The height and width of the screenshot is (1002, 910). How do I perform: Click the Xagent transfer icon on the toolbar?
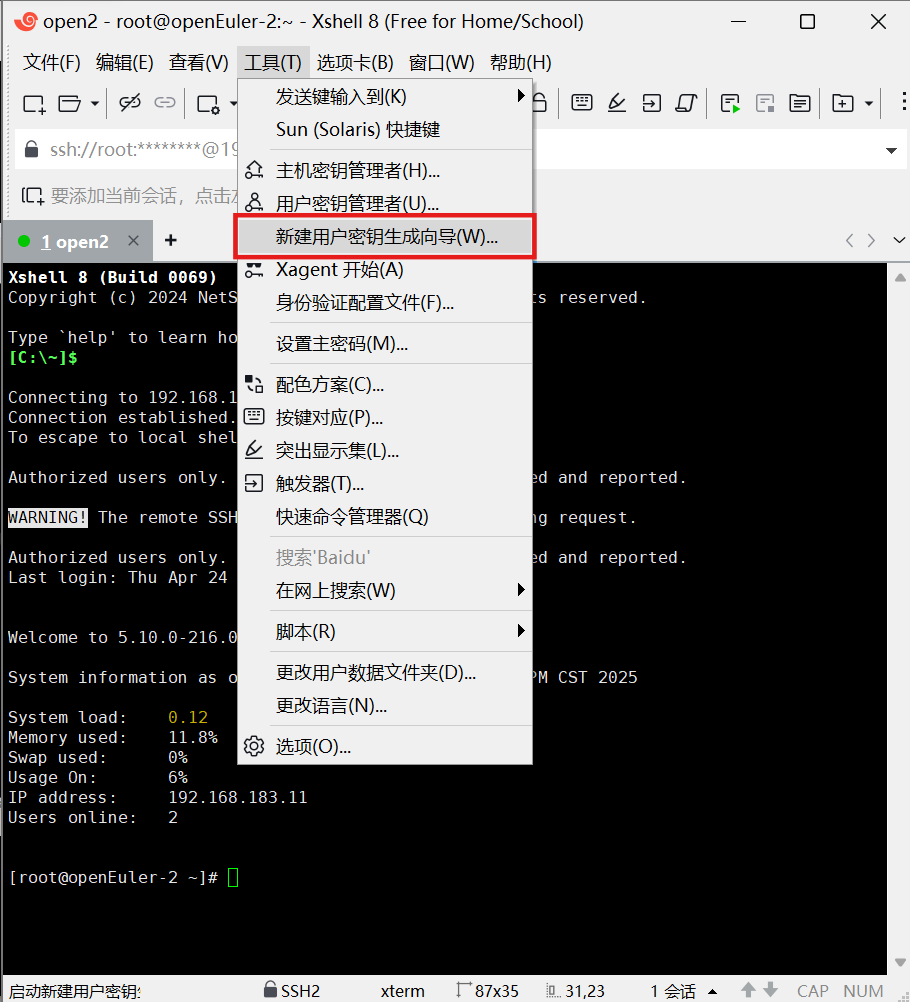[x=652, y=103]
